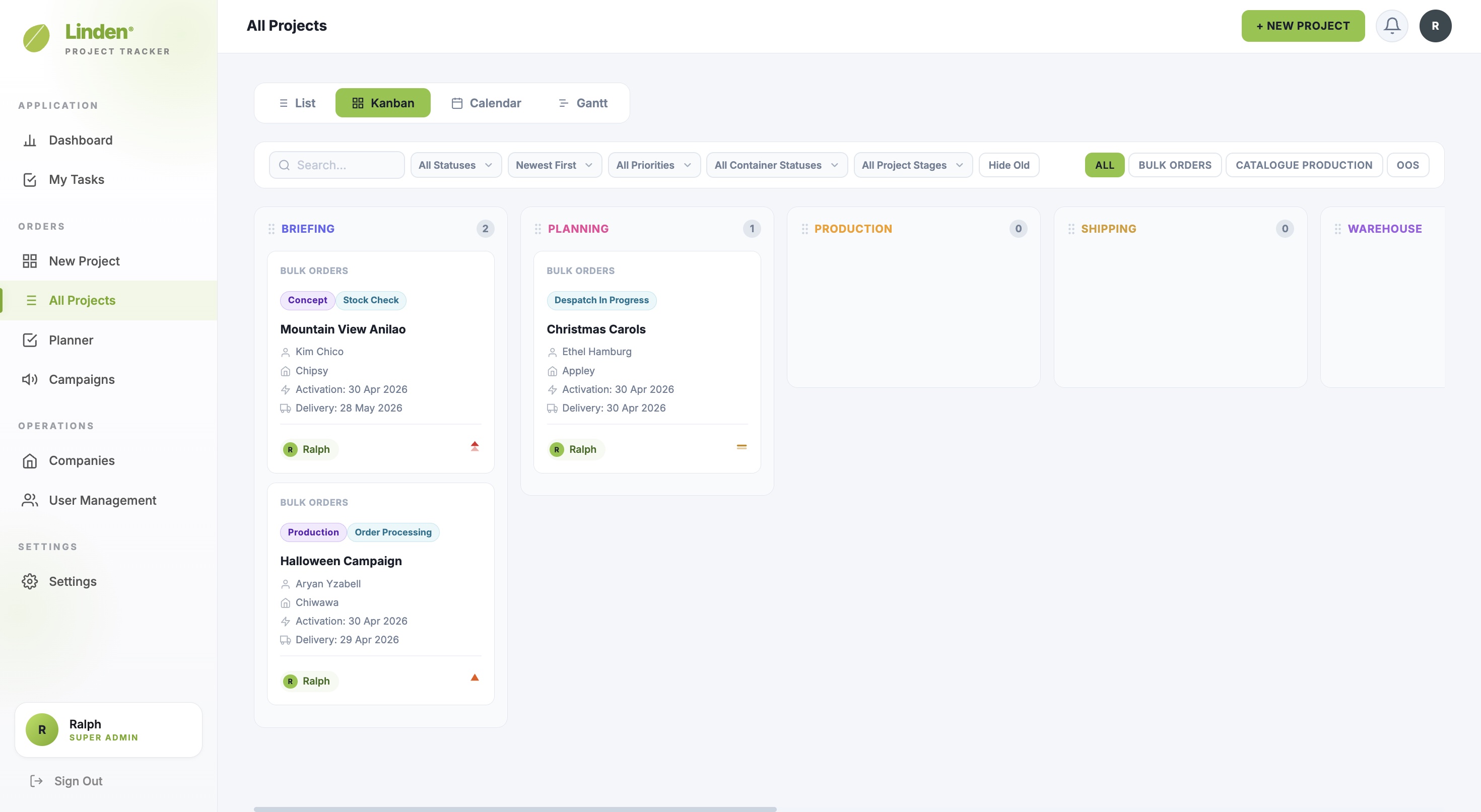The height and width of the screenshot is (812, 1481).
Task: Switch to Kanban view tab
Action: (x=383, y=103)
